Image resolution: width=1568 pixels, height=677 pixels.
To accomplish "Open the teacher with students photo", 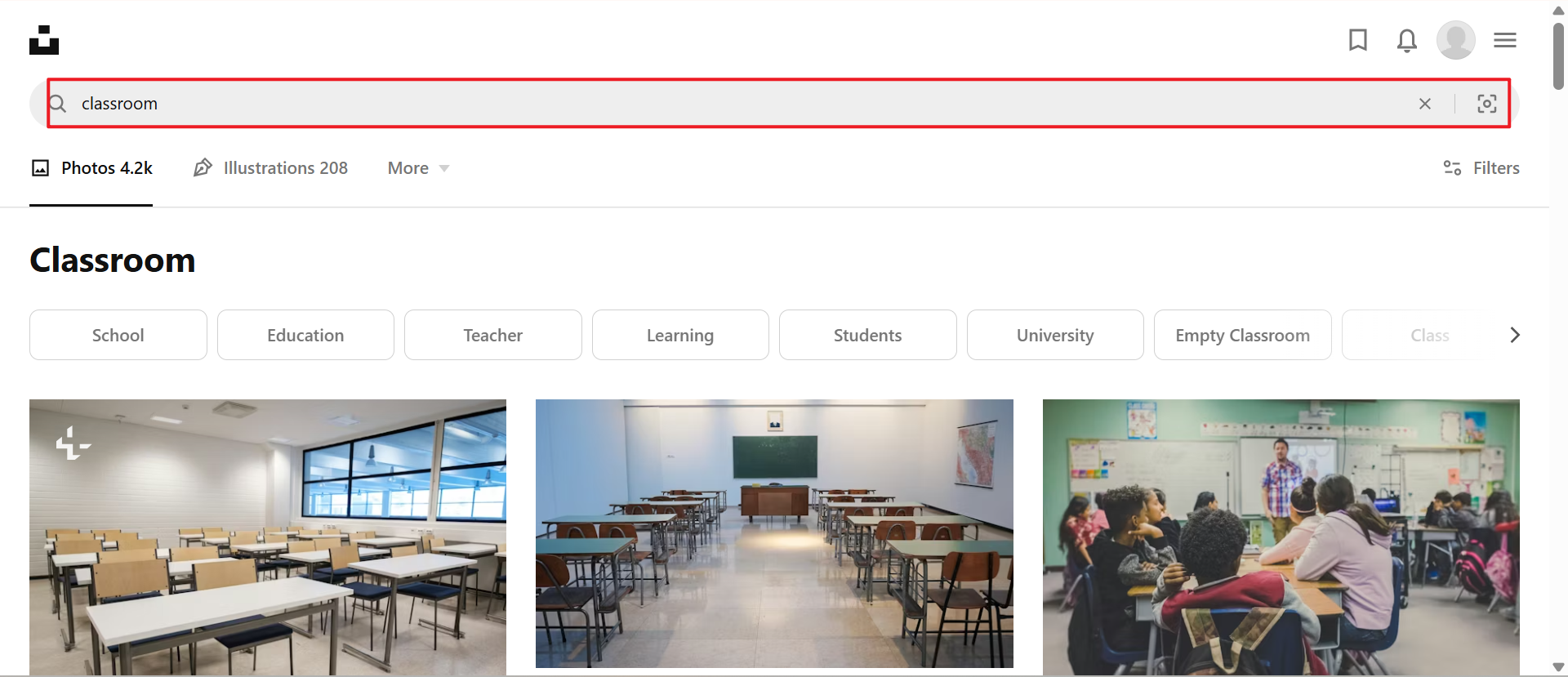I will pos(1281,537).
